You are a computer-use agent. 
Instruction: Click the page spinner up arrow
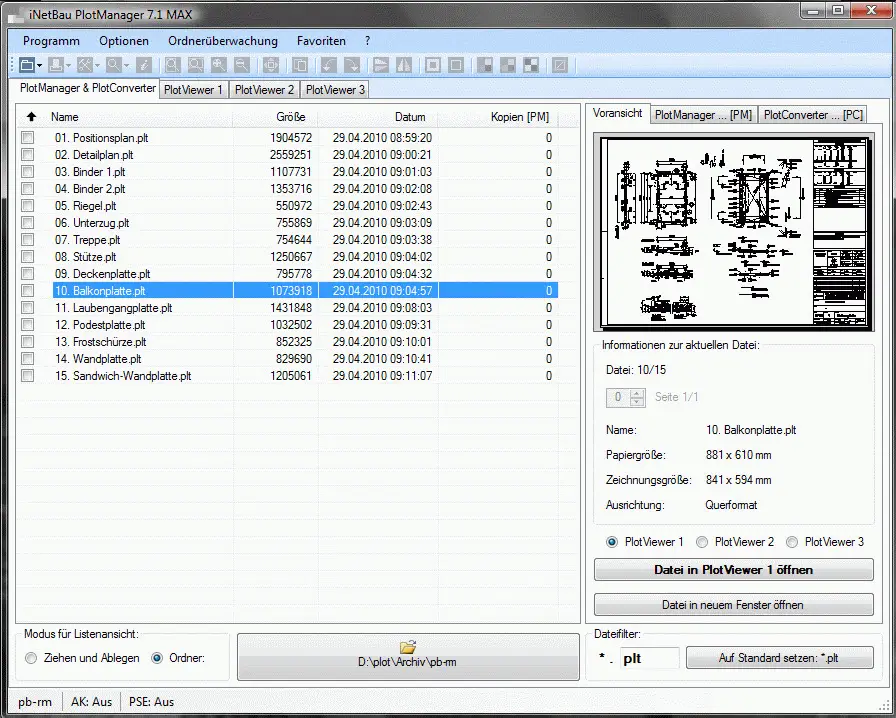(x=637, y=393)
